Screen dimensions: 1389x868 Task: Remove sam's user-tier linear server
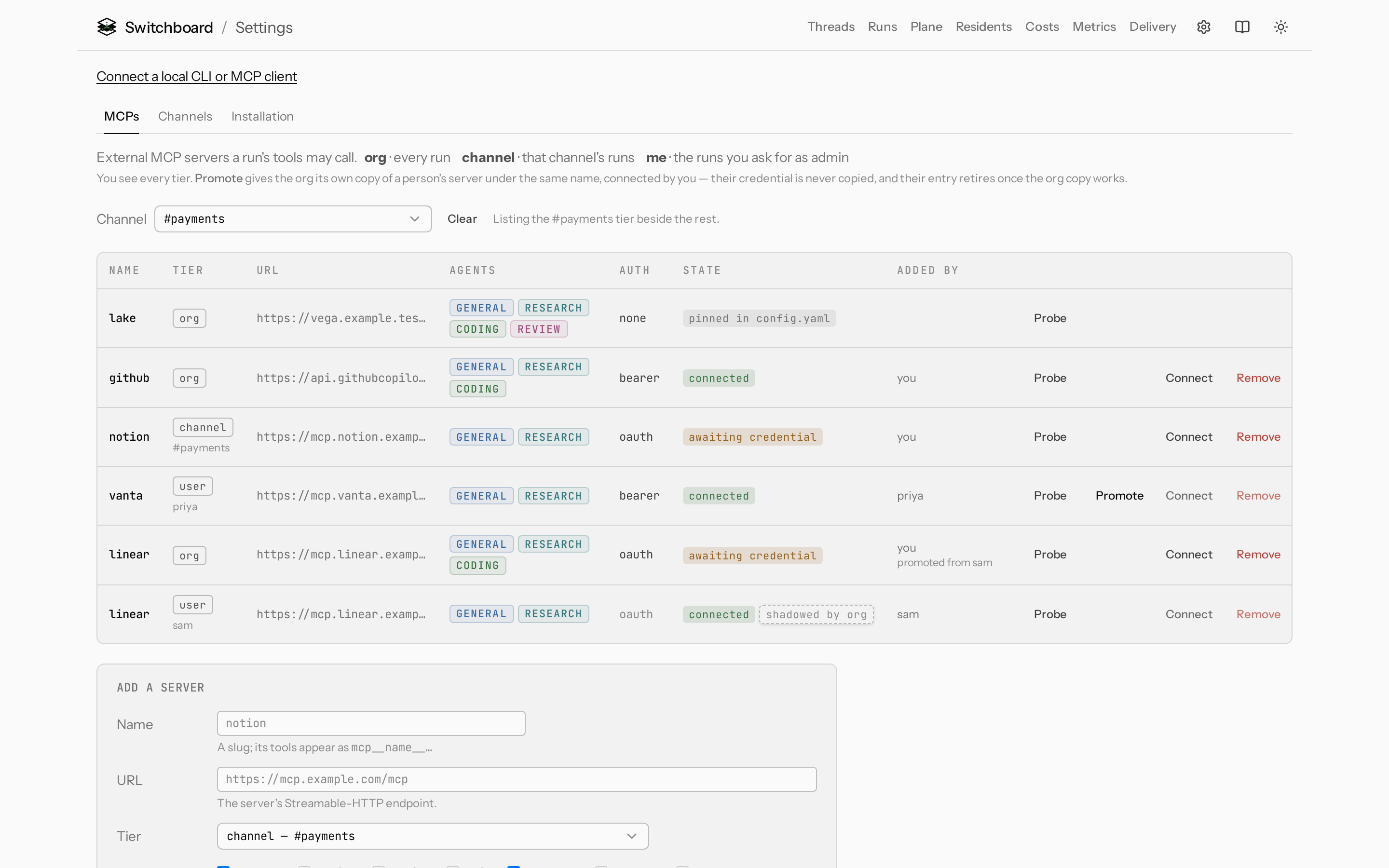[x=1258, y=614]
